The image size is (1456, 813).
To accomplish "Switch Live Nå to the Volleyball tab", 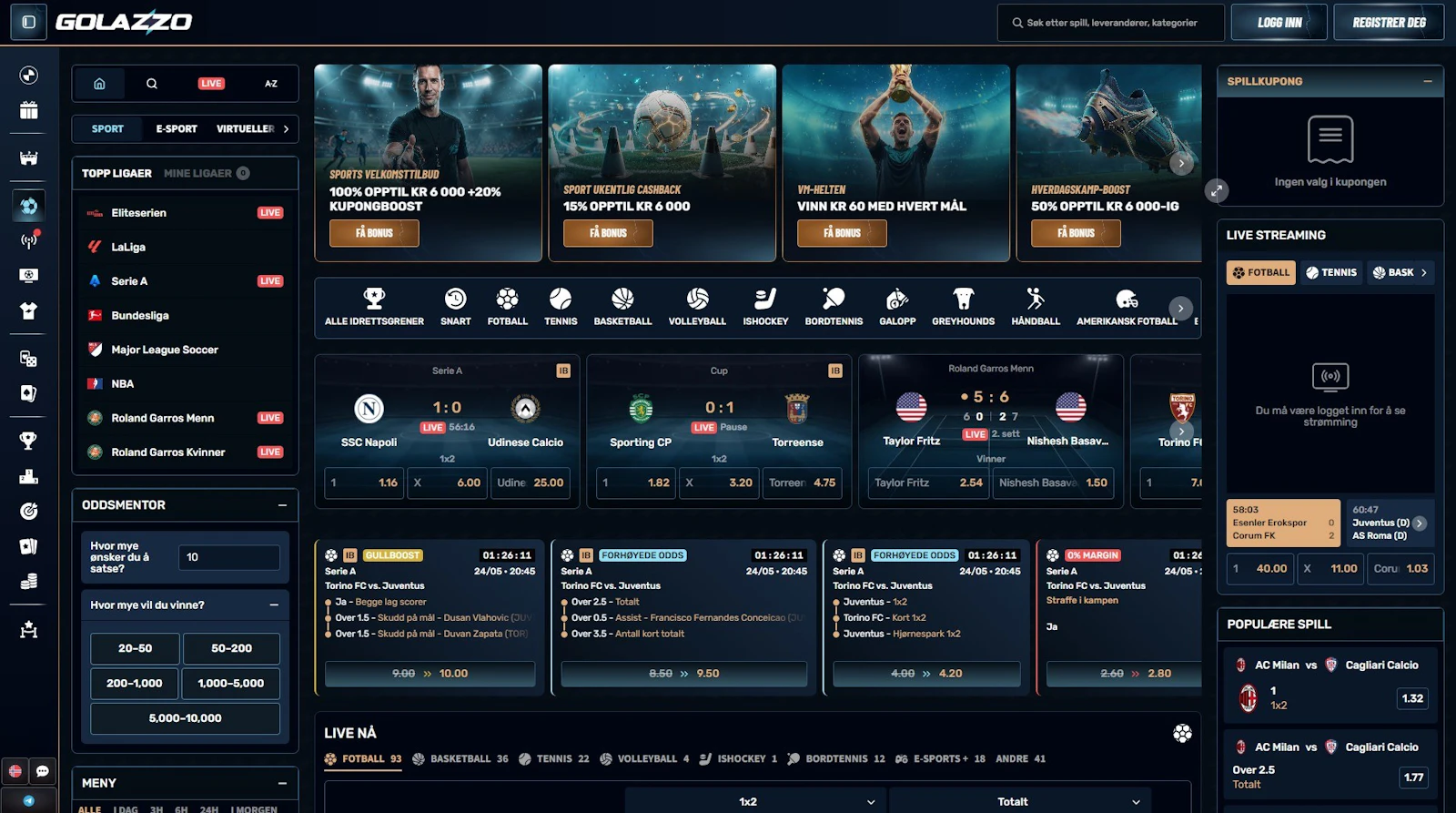I will (x=644, y=759).
